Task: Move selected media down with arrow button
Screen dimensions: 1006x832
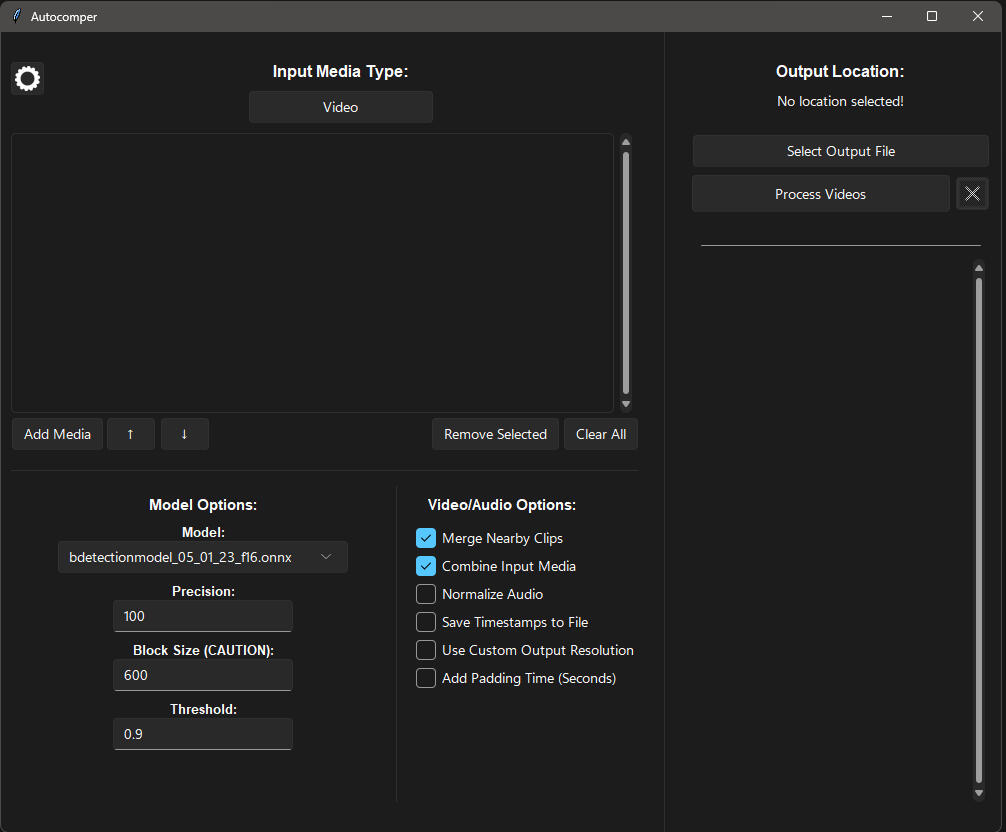Action: click(x=184, y=434)
